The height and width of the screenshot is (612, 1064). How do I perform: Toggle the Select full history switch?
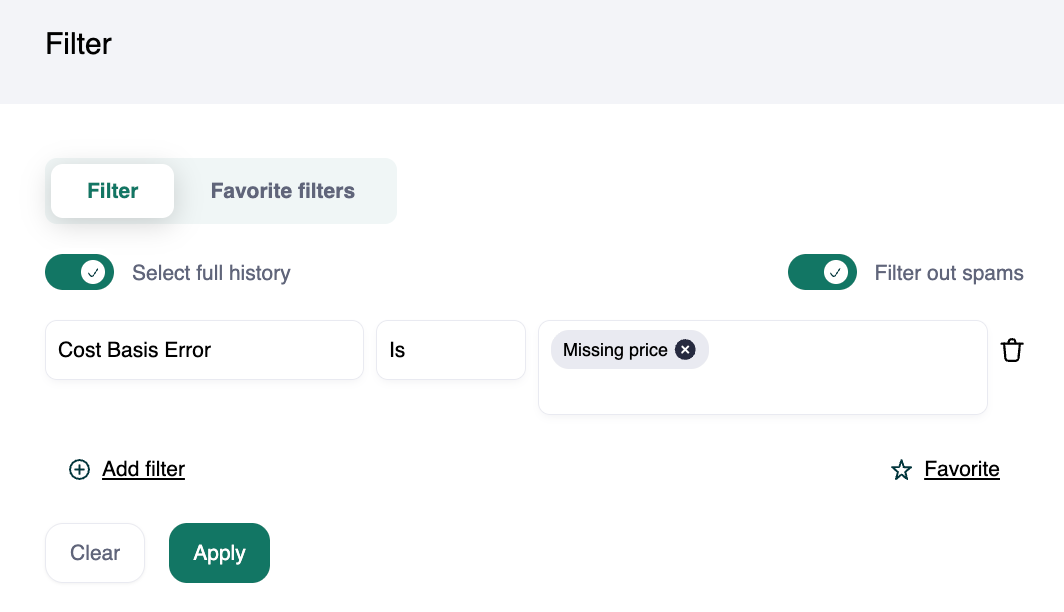[x=80, y=272]
